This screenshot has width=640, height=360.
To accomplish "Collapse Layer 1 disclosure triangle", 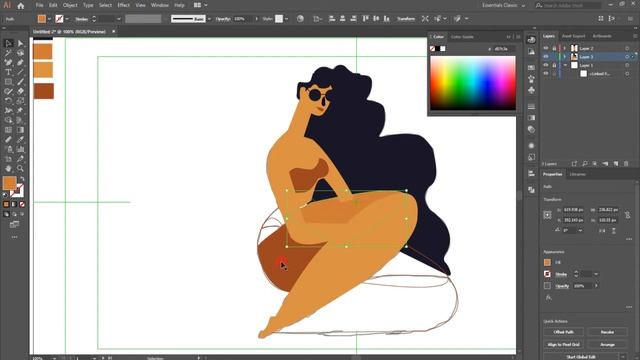I will click(565, 65).
